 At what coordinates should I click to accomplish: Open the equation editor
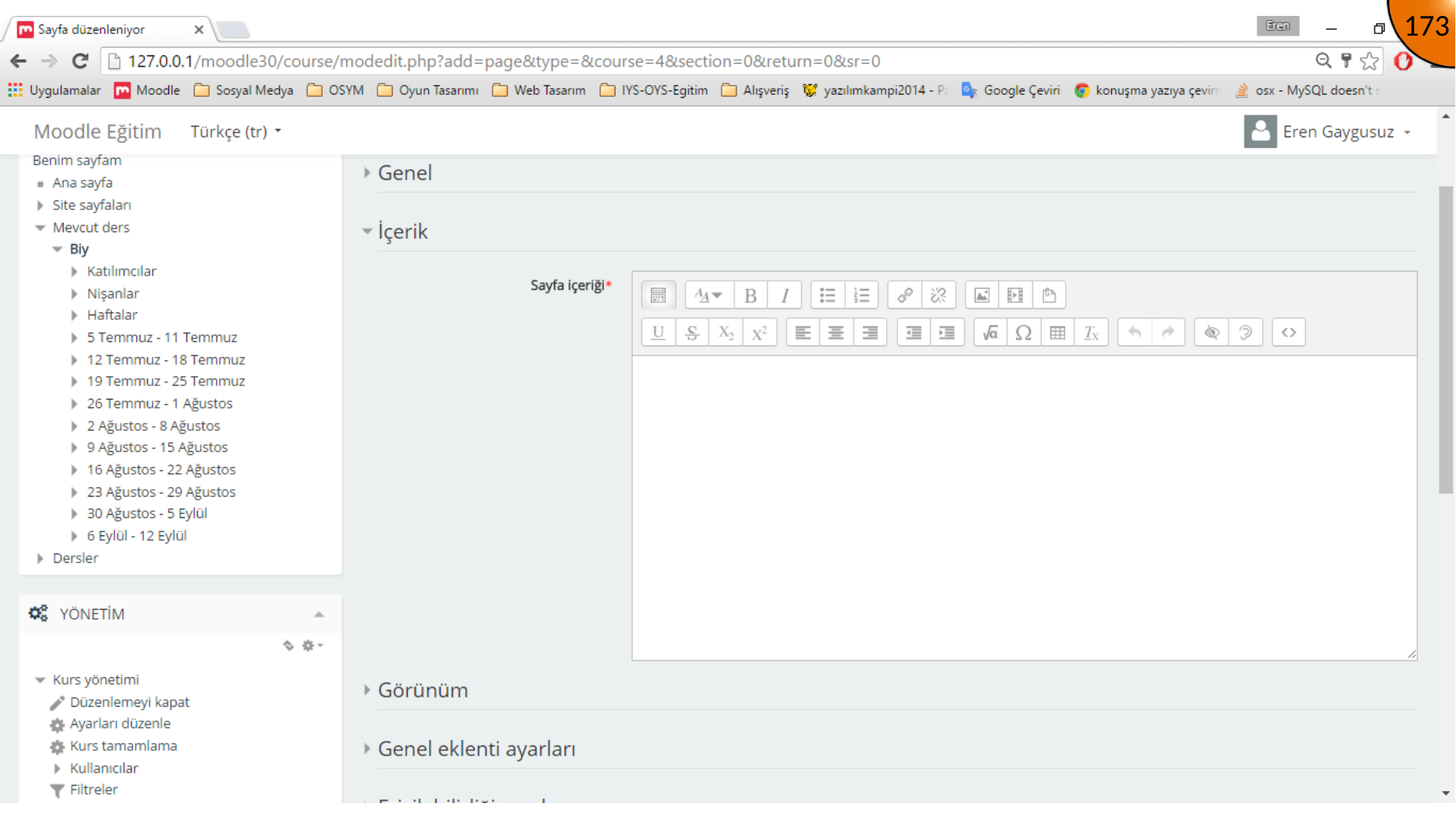pyautogui.click(x=991, y=332)
